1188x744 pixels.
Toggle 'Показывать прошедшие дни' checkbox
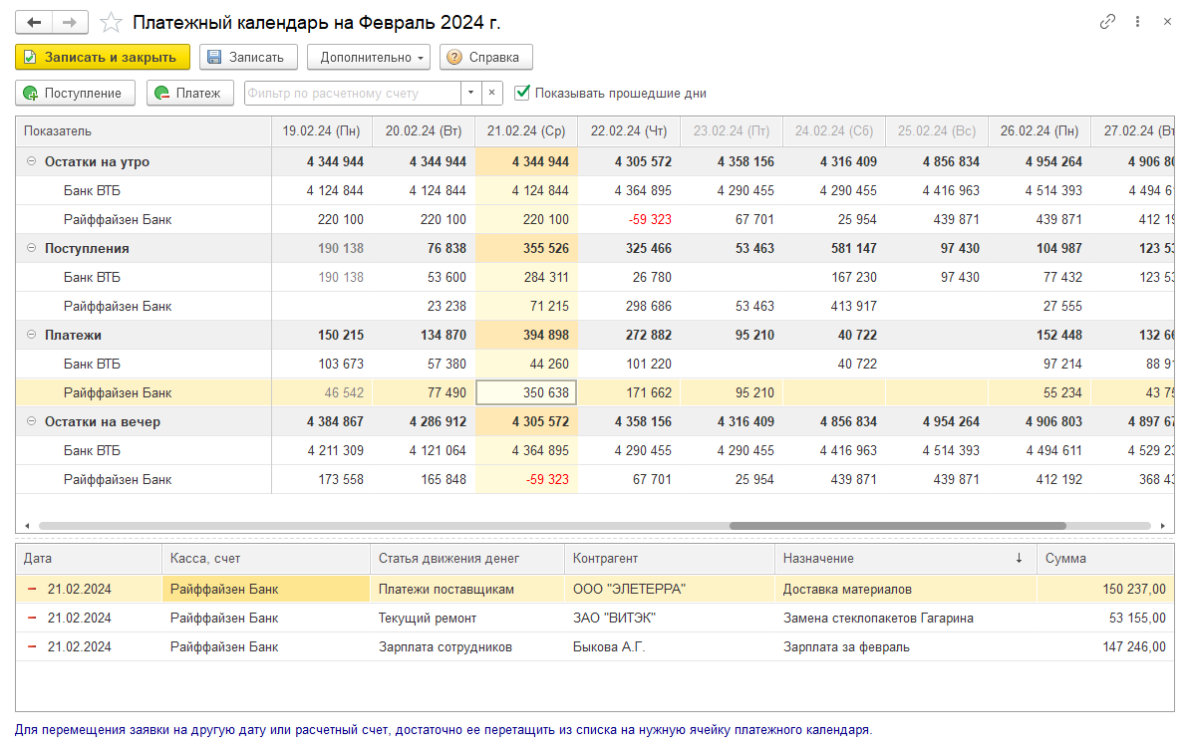(x=521, y=93)
